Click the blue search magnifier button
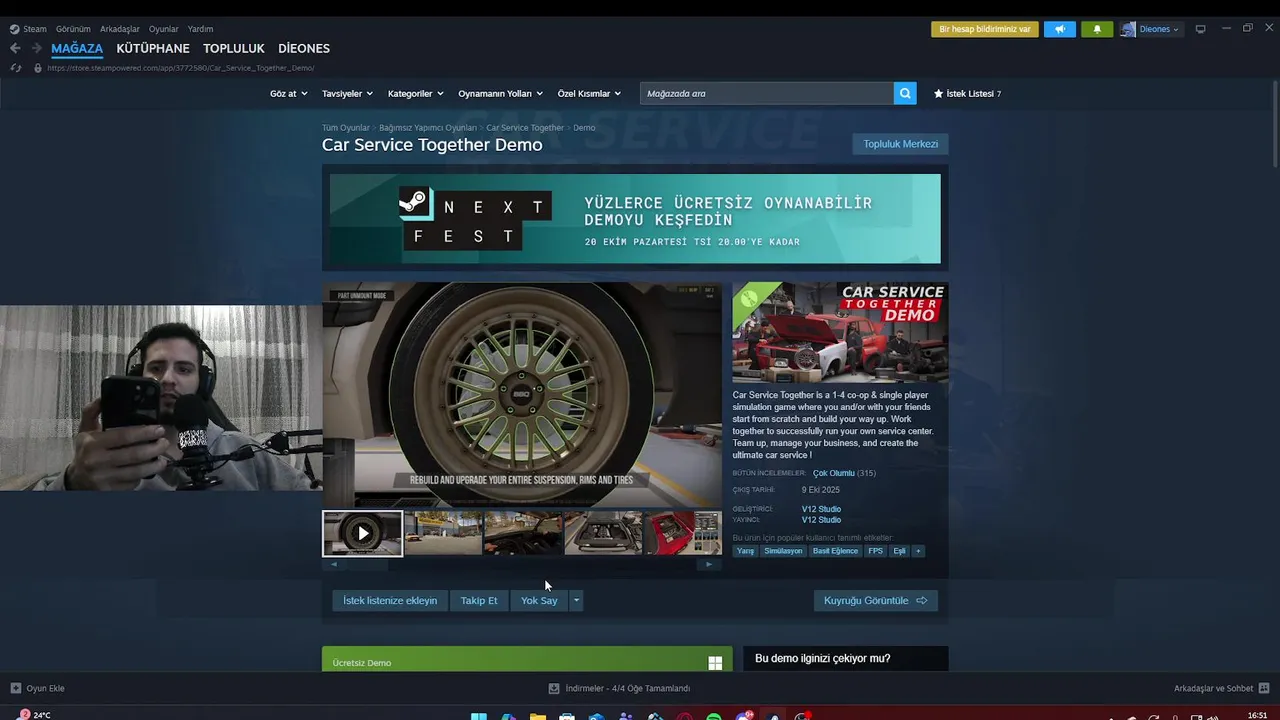1280x720 pixels. (905, 93)
